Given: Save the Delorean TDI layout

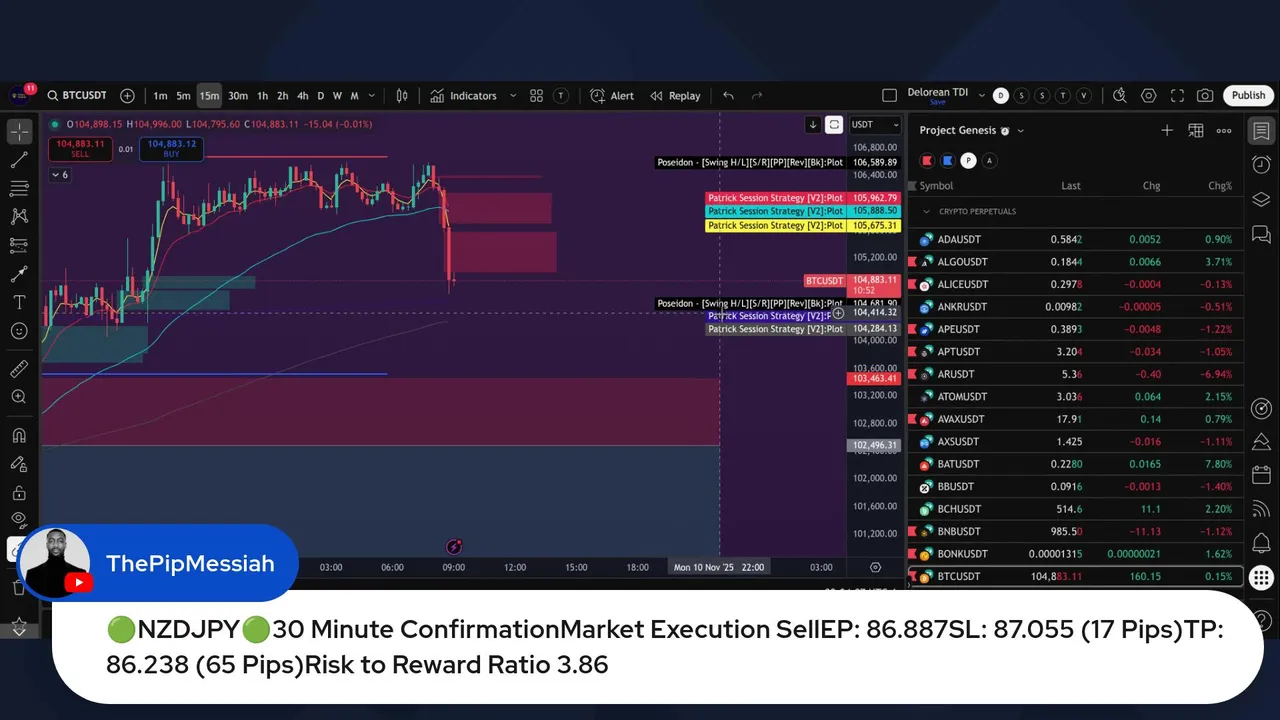Looking at the screenshot, I should point(938,103).
